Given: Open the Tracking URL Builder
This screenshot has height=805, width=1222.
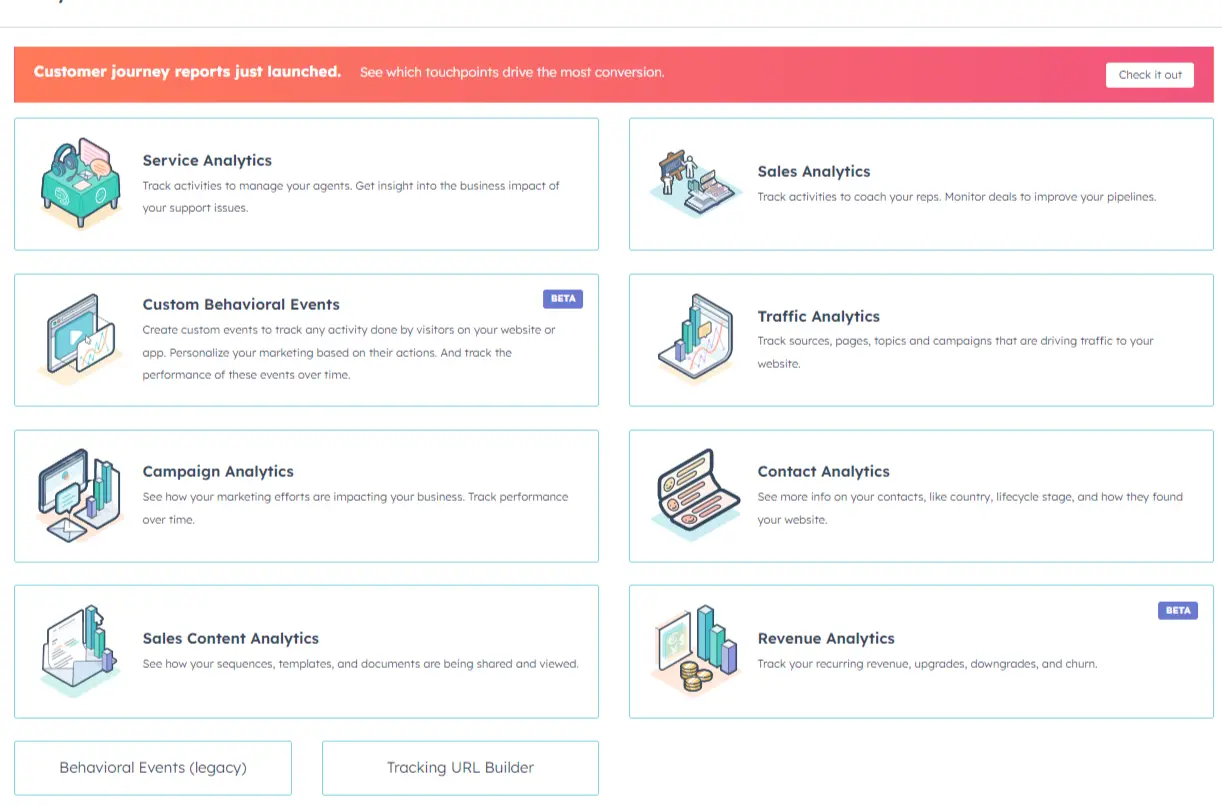Looking at the screenshot, I should click(x=459, y=767).
